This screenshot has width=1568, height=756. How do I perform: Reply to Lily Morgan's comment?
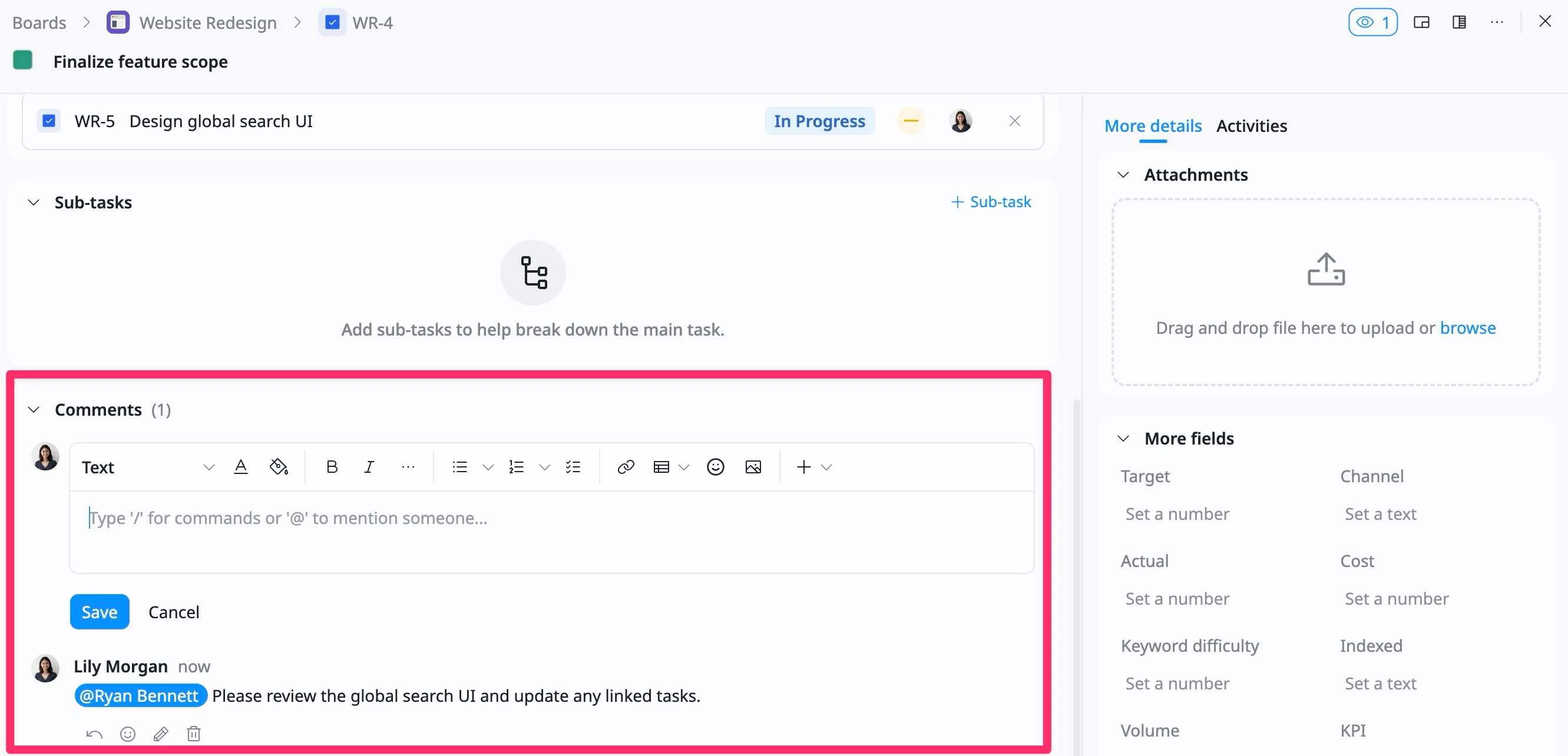click(x=94, y=734)
